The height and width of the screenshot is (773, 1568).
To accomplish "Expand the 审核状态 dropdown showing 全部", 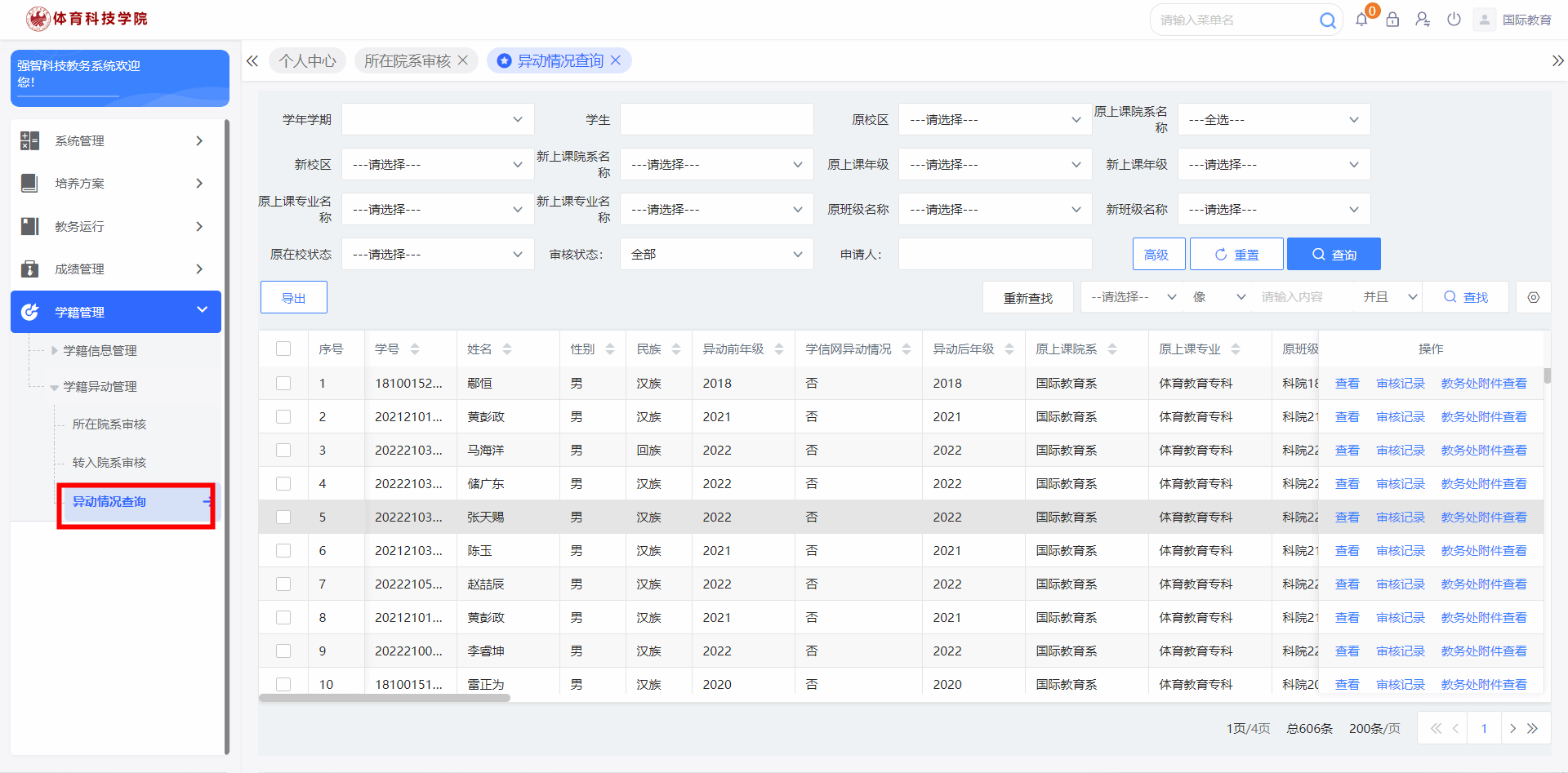I will [716, 255].
